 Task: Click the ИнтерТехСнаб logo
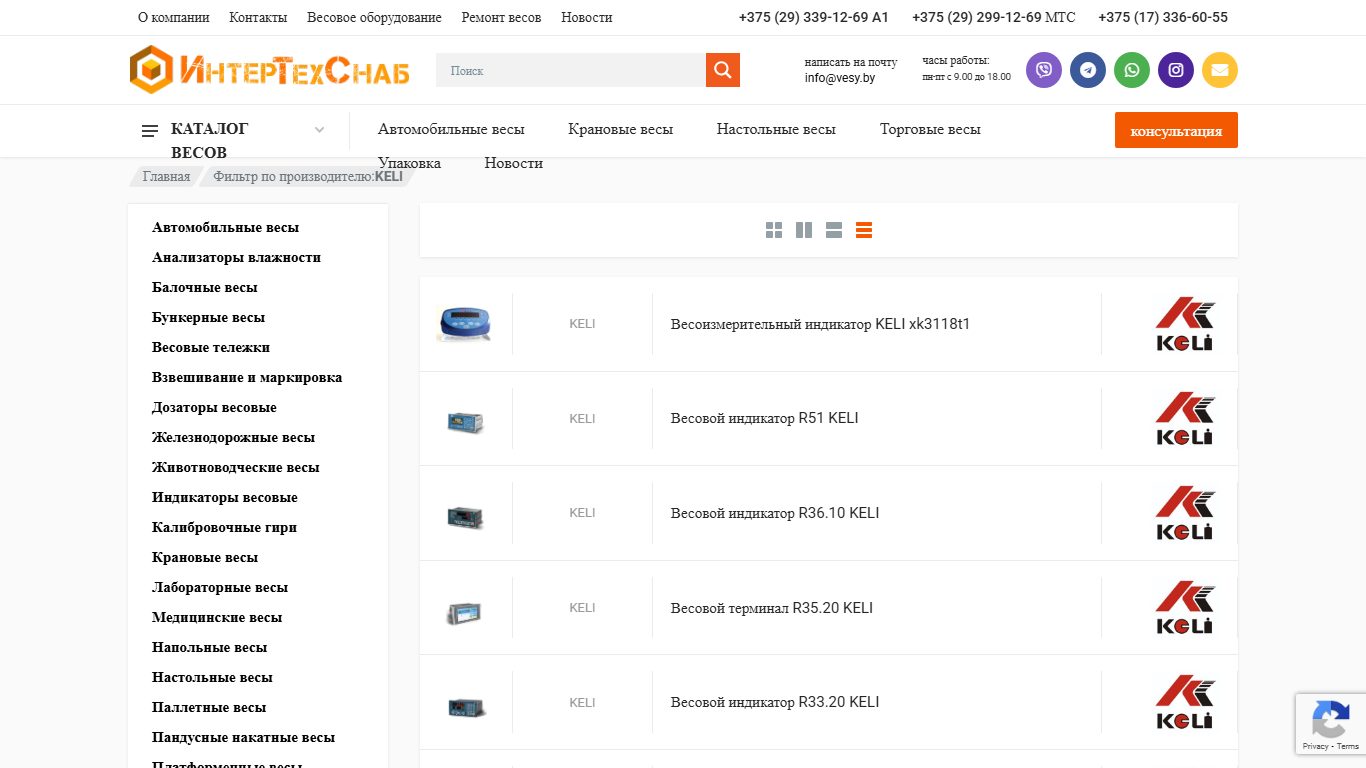tap(270, 70)
